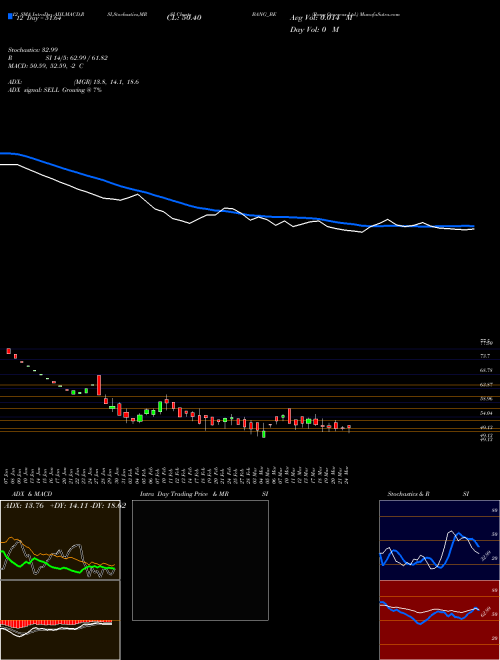Click the first red candle at chart start
This screenshot has width=500, height=660.
click(8, 351)
